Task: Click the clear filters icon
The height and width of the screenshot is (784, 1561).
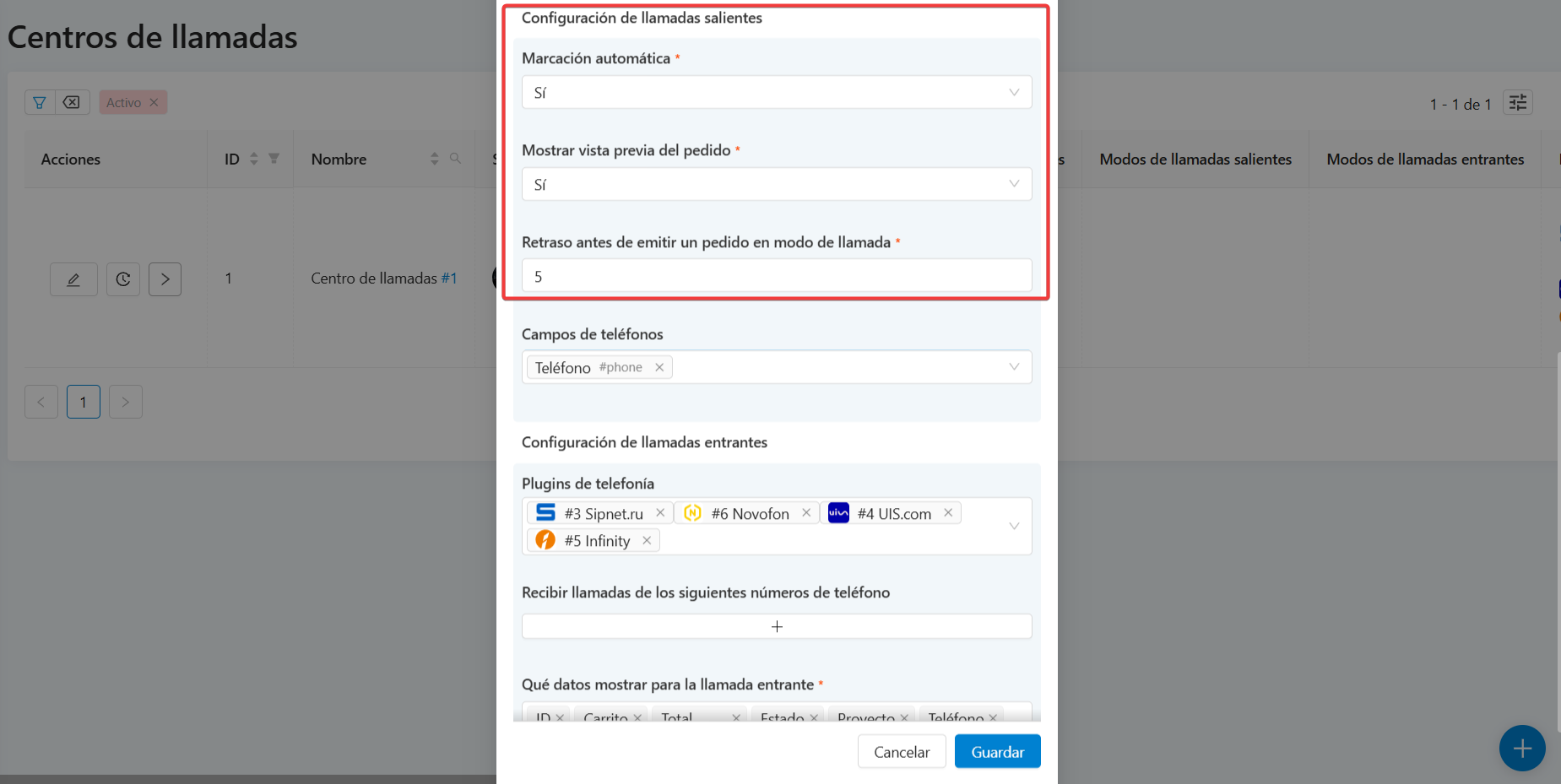Action: click(72, 103)
